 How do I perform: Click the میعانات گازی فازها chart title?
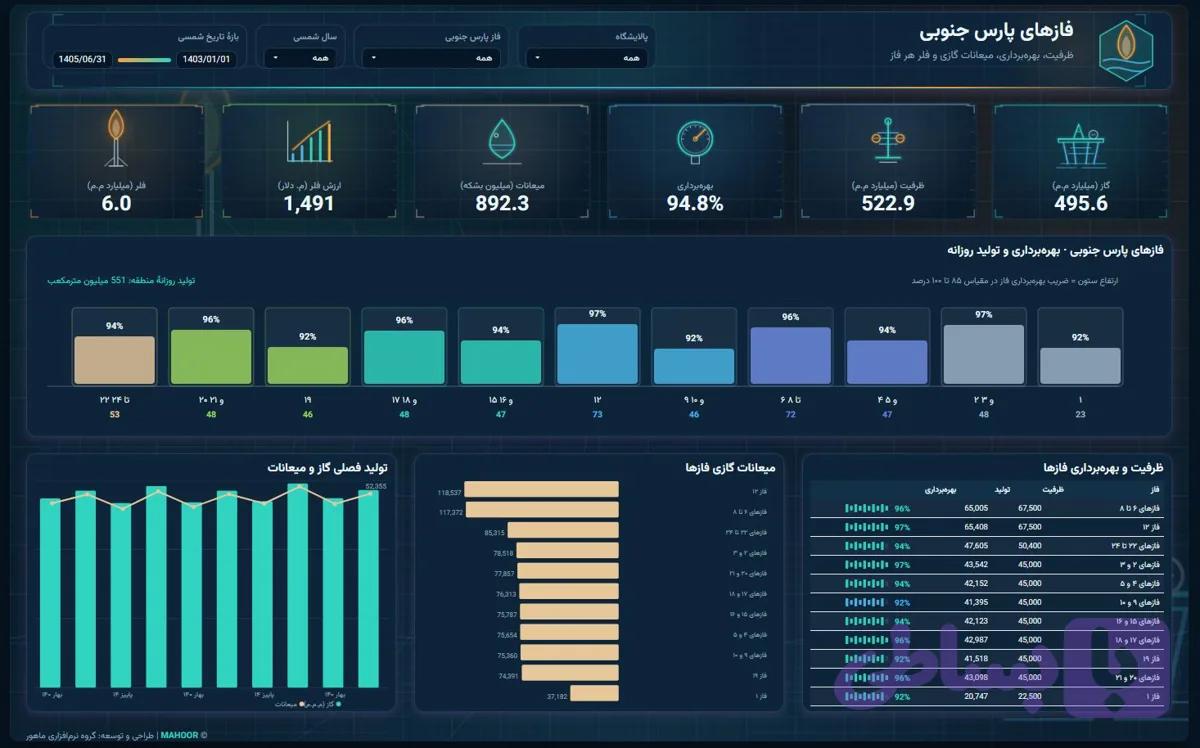731,467
